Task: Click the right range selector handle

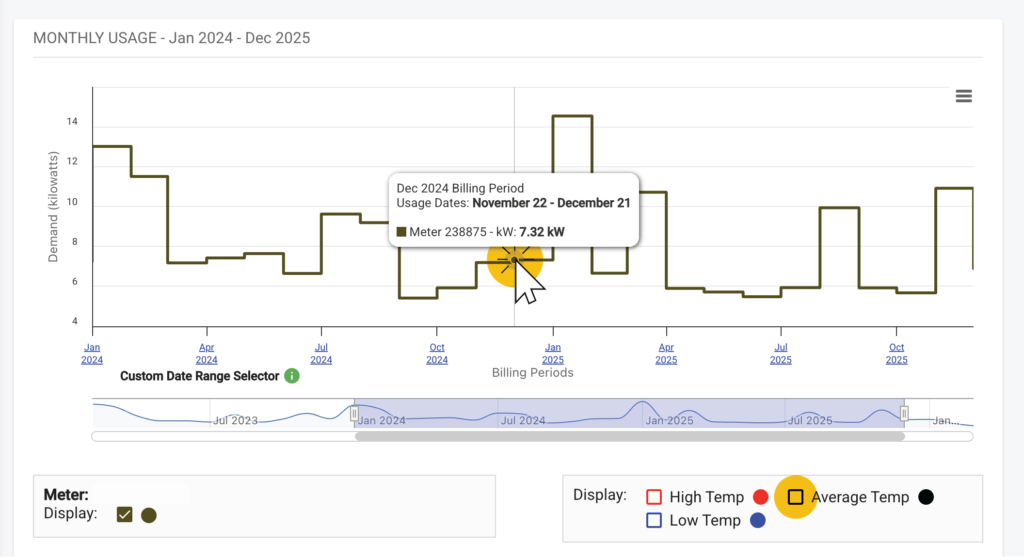Action: [904, 413]
